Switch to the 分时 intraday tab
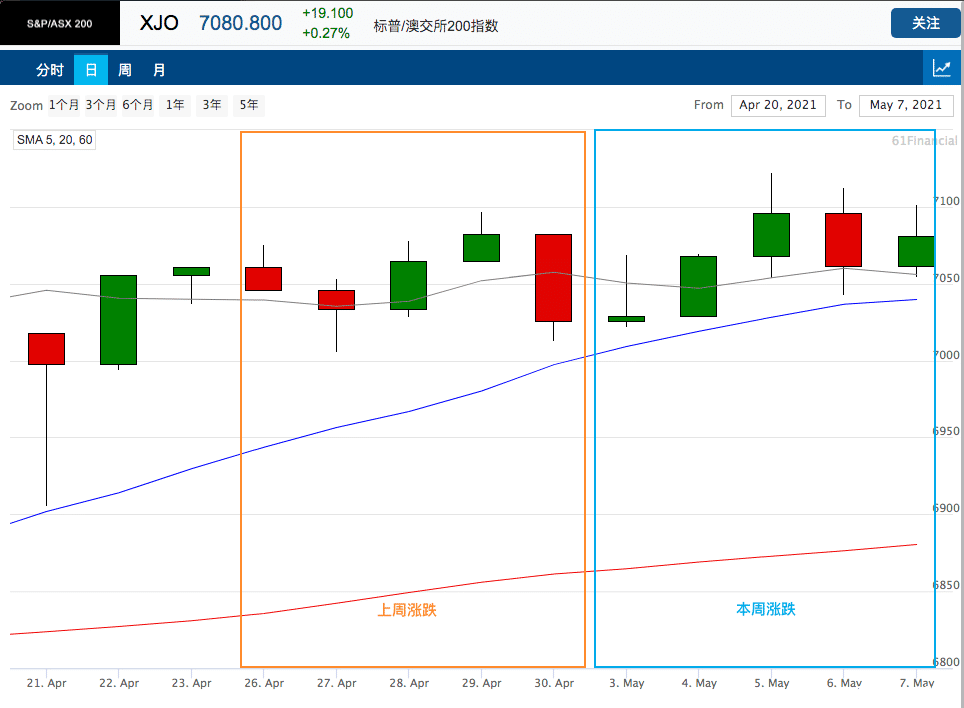 pos(49,70)
